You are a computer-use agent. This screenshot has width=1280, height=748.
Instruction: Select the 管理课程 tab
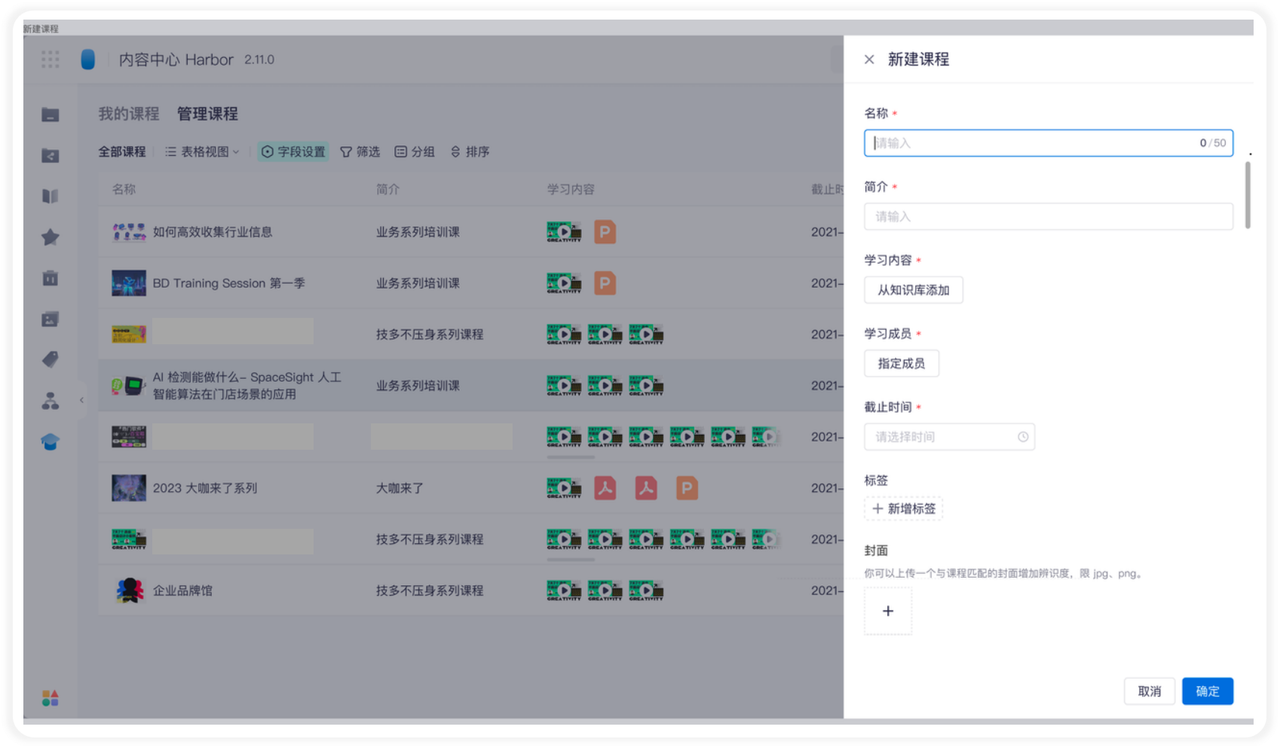pos(207,114)
